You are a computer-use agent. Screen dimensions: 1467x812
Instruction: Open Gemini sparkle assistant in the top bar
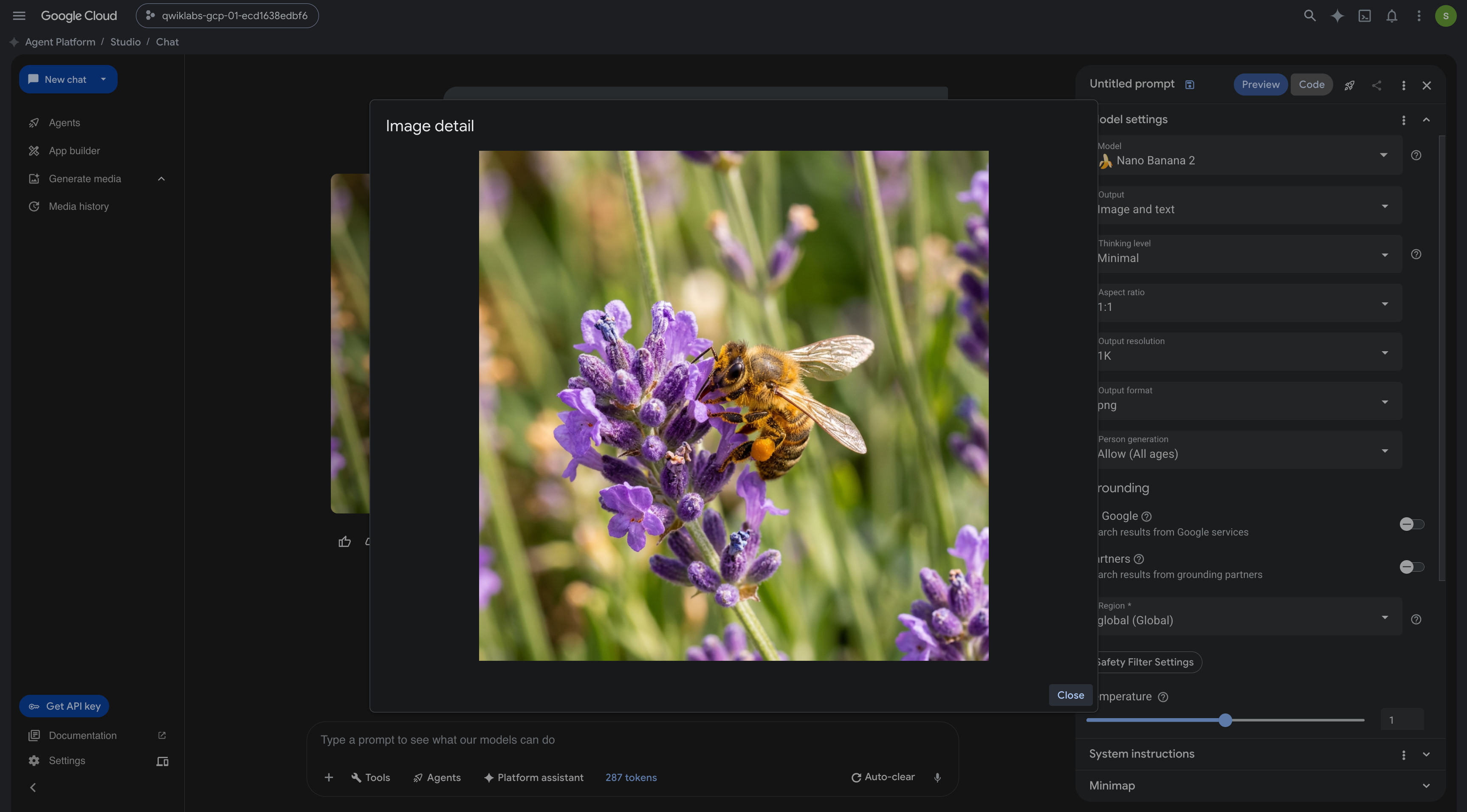tap(1337, 16)
